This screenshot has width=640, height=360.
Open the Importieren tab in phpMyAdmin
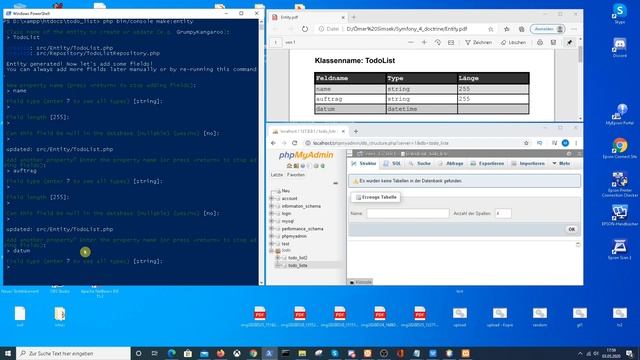(528, 163)
